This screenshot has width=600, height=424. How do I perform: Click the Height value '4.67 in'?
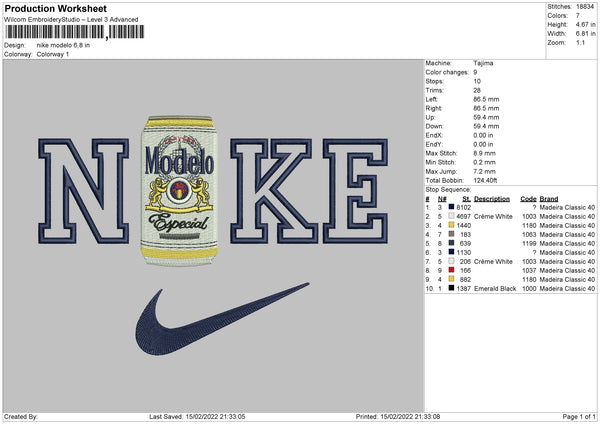[585, 24]
